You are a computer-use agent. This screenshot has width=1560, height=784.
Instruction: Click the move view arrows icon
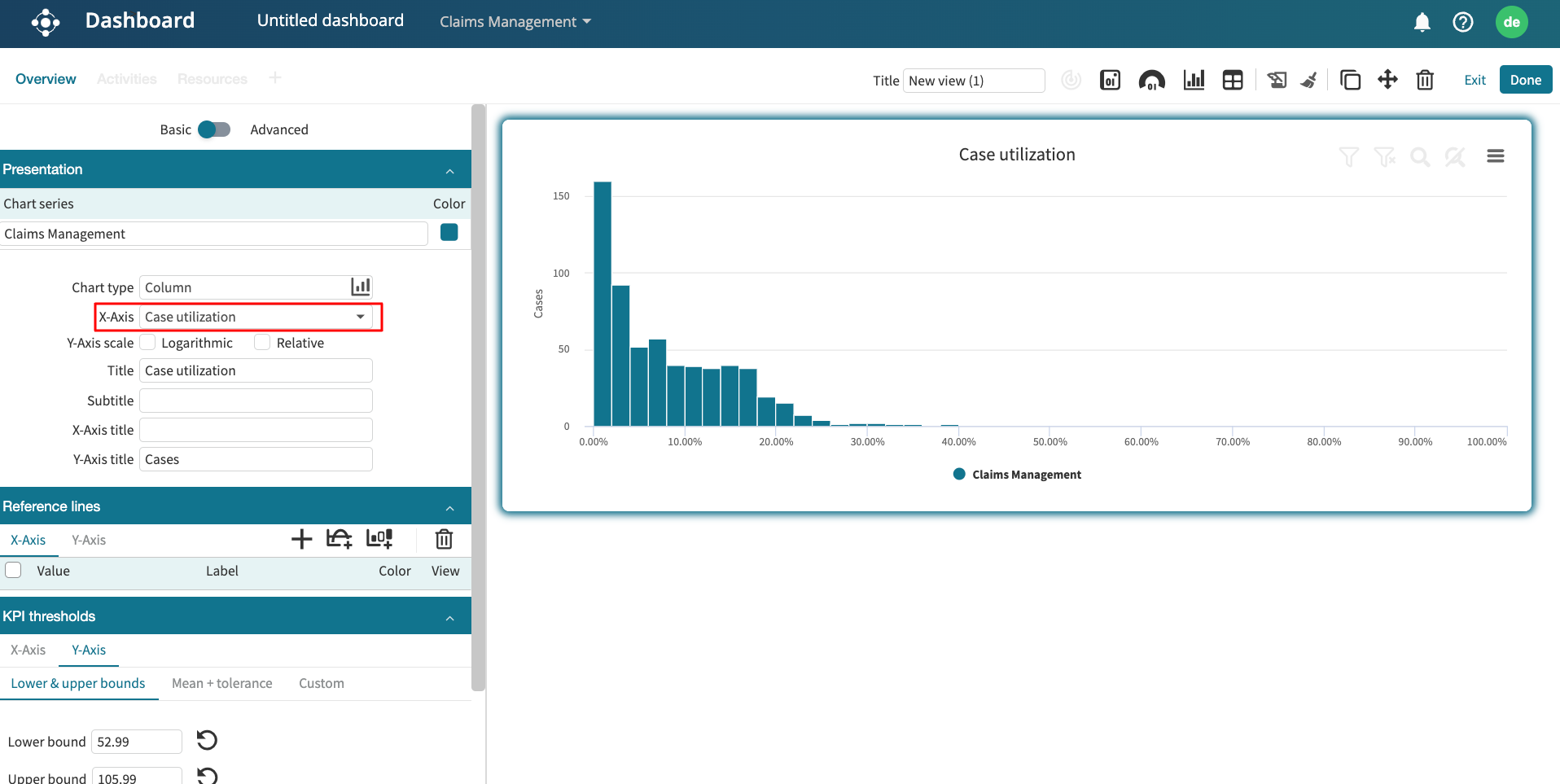(x=1387, y=80)
